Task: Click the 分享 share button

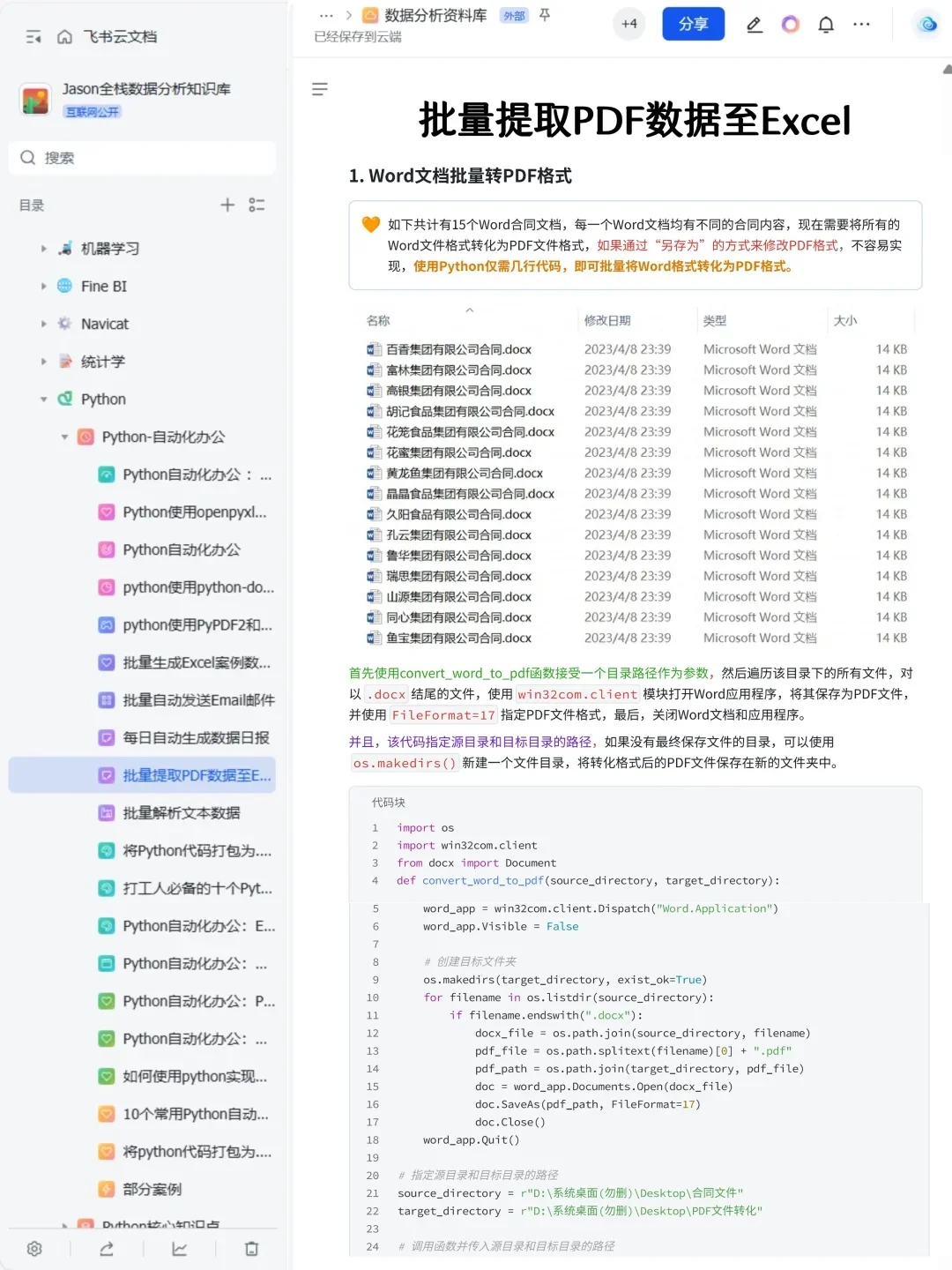Action: coord(693,24)
